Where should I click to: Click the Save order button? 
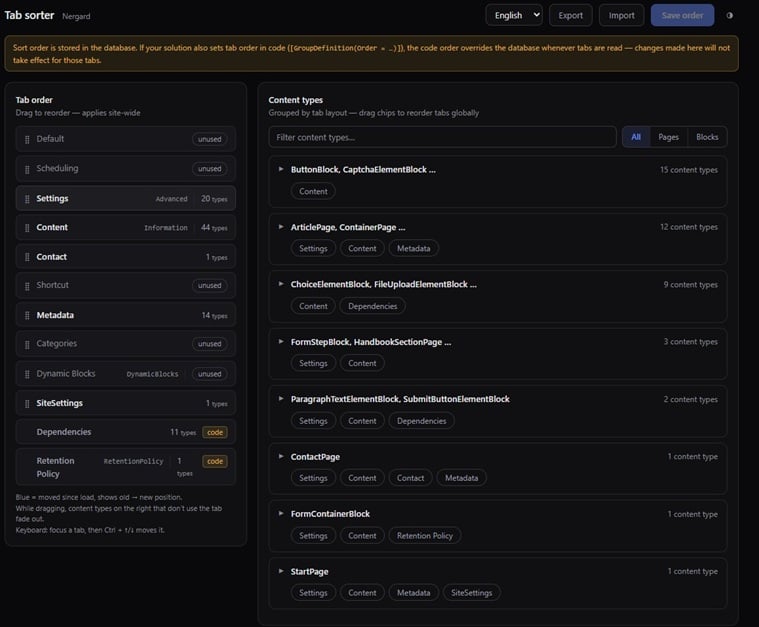click(x=682, y=15)
